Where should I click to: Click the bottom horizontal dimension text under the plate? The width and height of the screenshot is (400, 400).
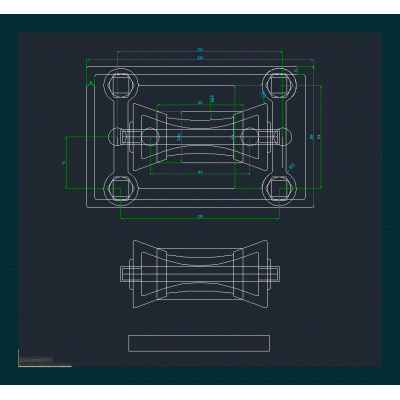coord(200,217)
